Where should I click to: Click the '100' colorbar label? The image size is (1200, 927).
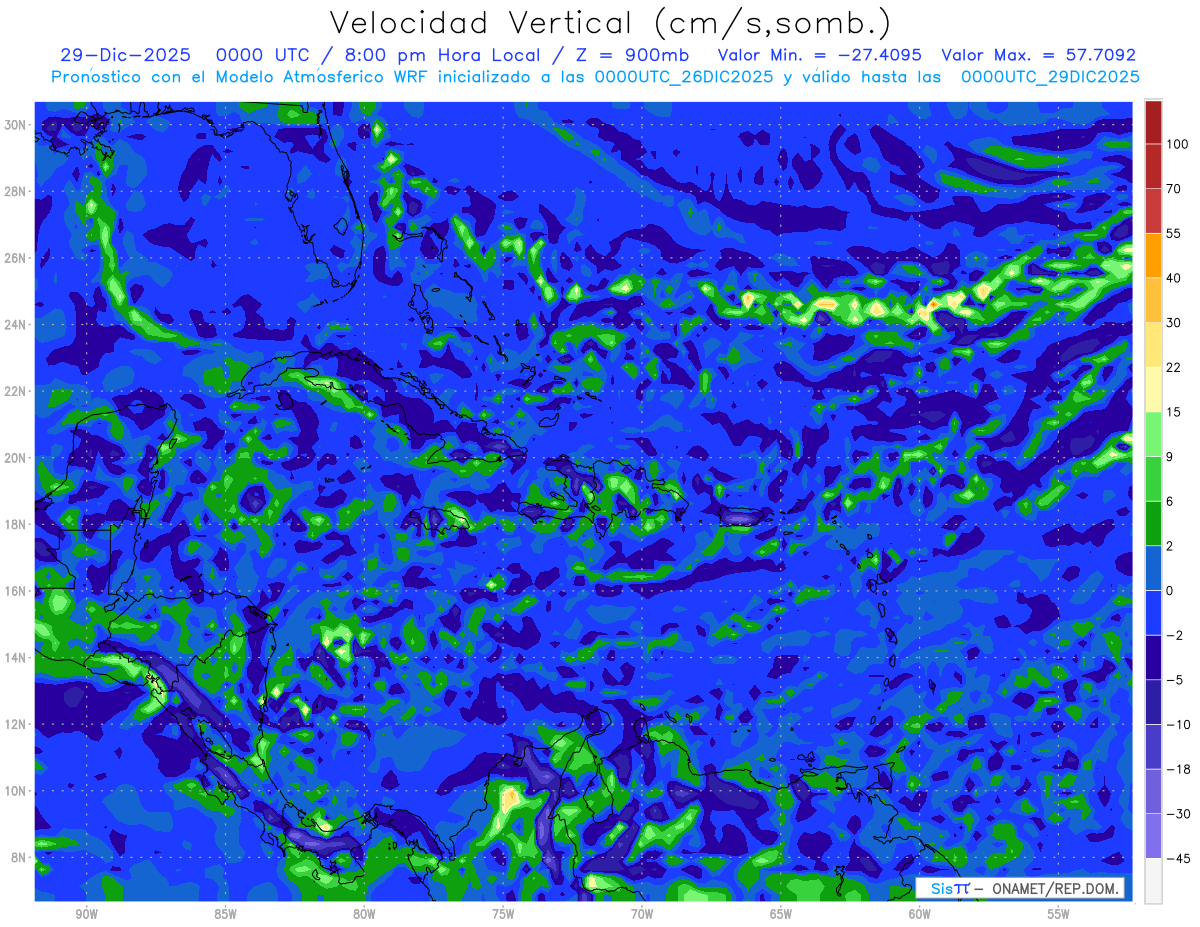1177,145
